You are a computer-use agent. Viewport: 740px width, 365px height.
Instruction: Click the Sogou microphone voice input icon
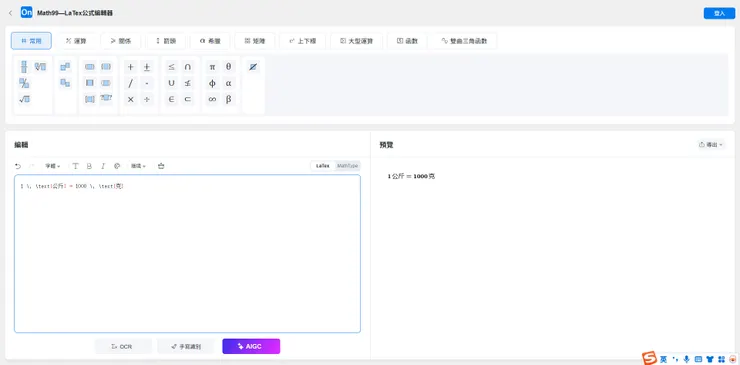pyautogui.click(x=687, y=359)
